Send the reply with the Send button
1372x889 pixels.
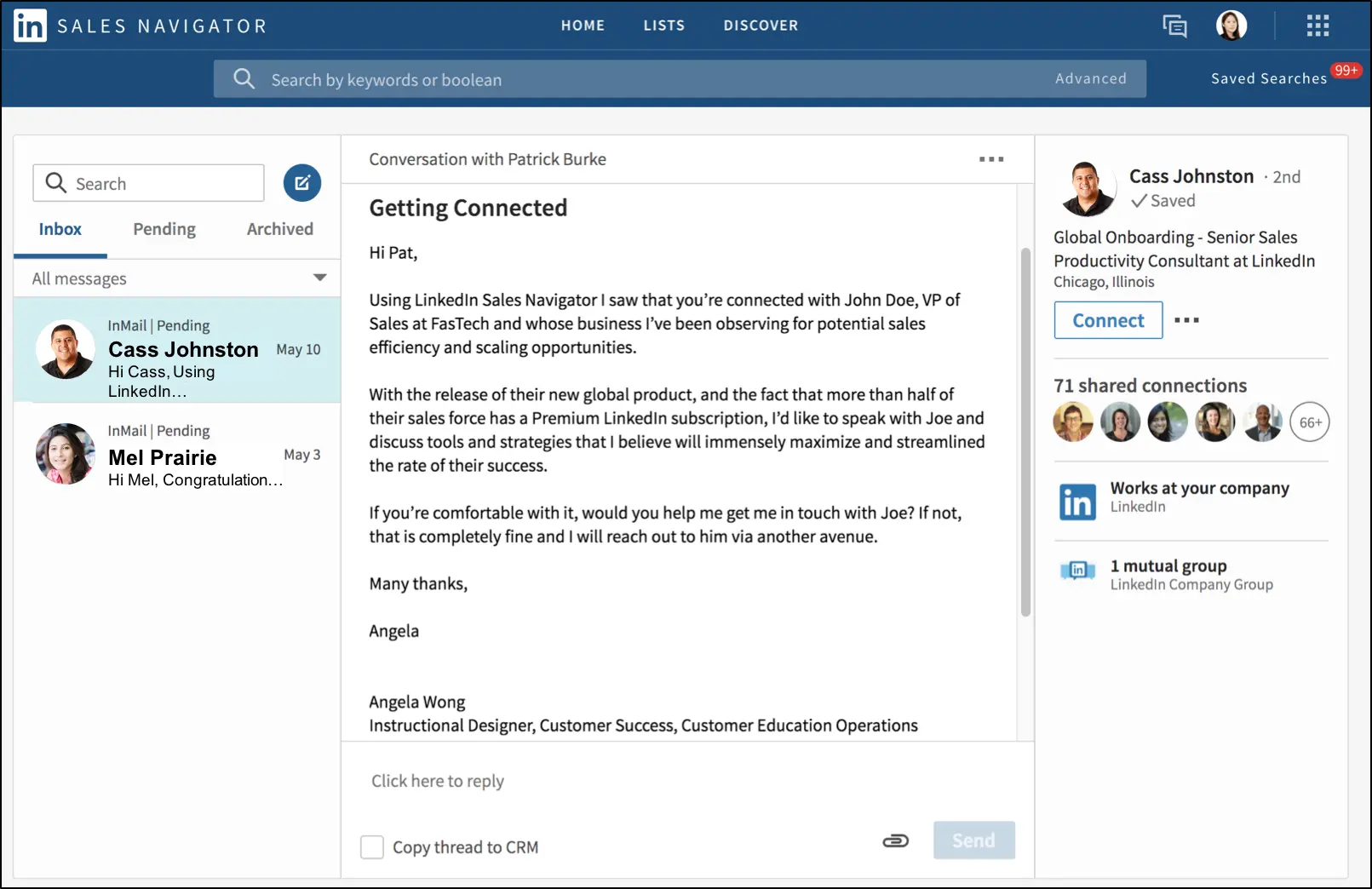coord(973,840)
